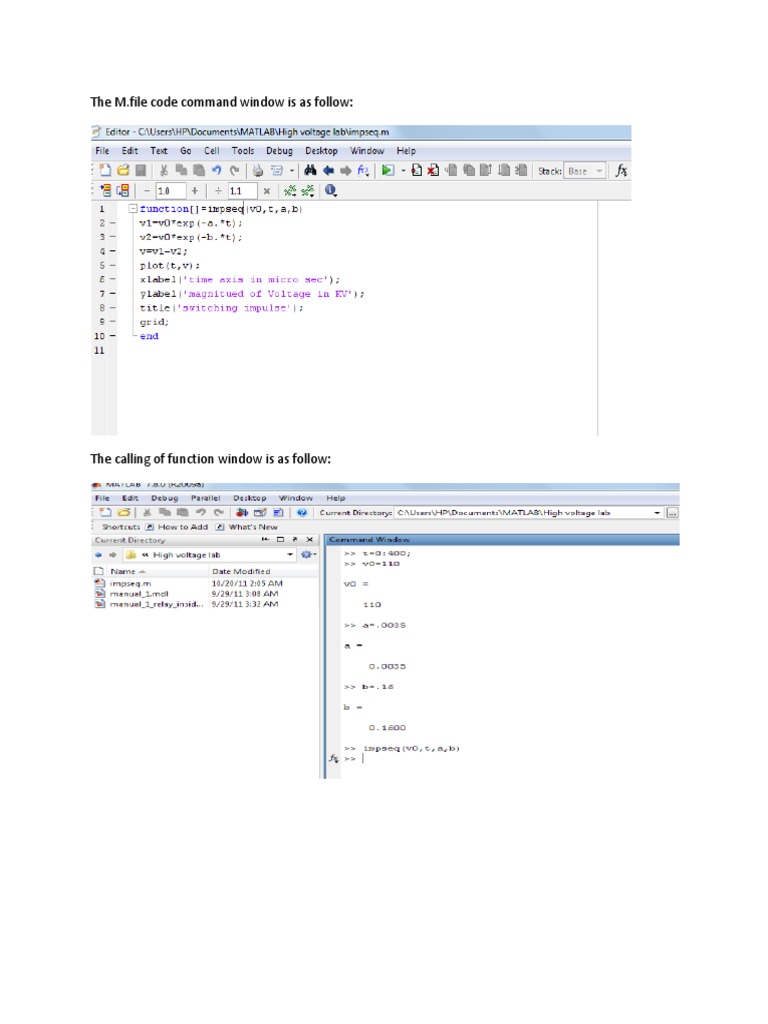Click the cell info icon in cell toolbar
Image resolution: width=768 pixels, height=1024 pixels.
pos(330,190)
